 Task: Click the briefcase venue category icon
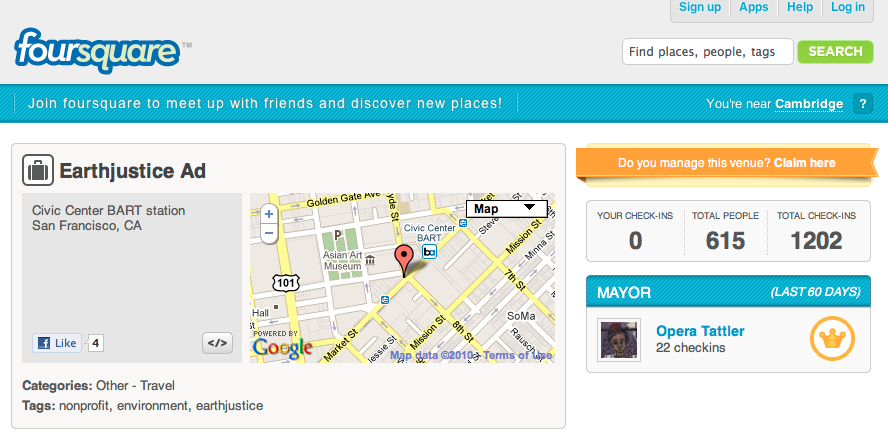[38, 171]
